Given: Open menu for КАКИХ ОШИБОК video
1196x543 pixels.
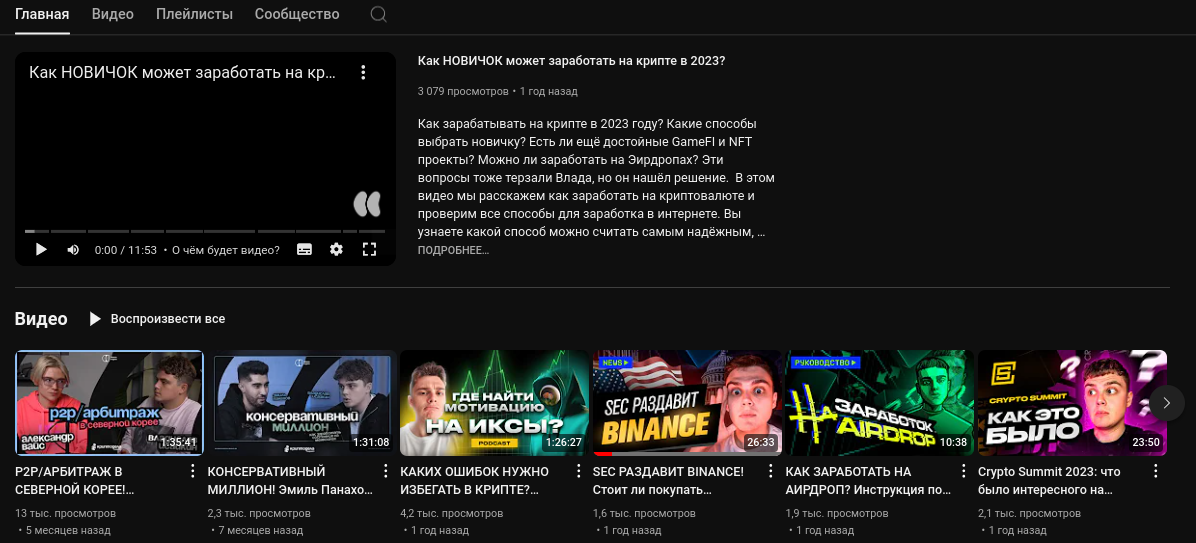Looking at the screenshot, I should click(x=578, y=471).
